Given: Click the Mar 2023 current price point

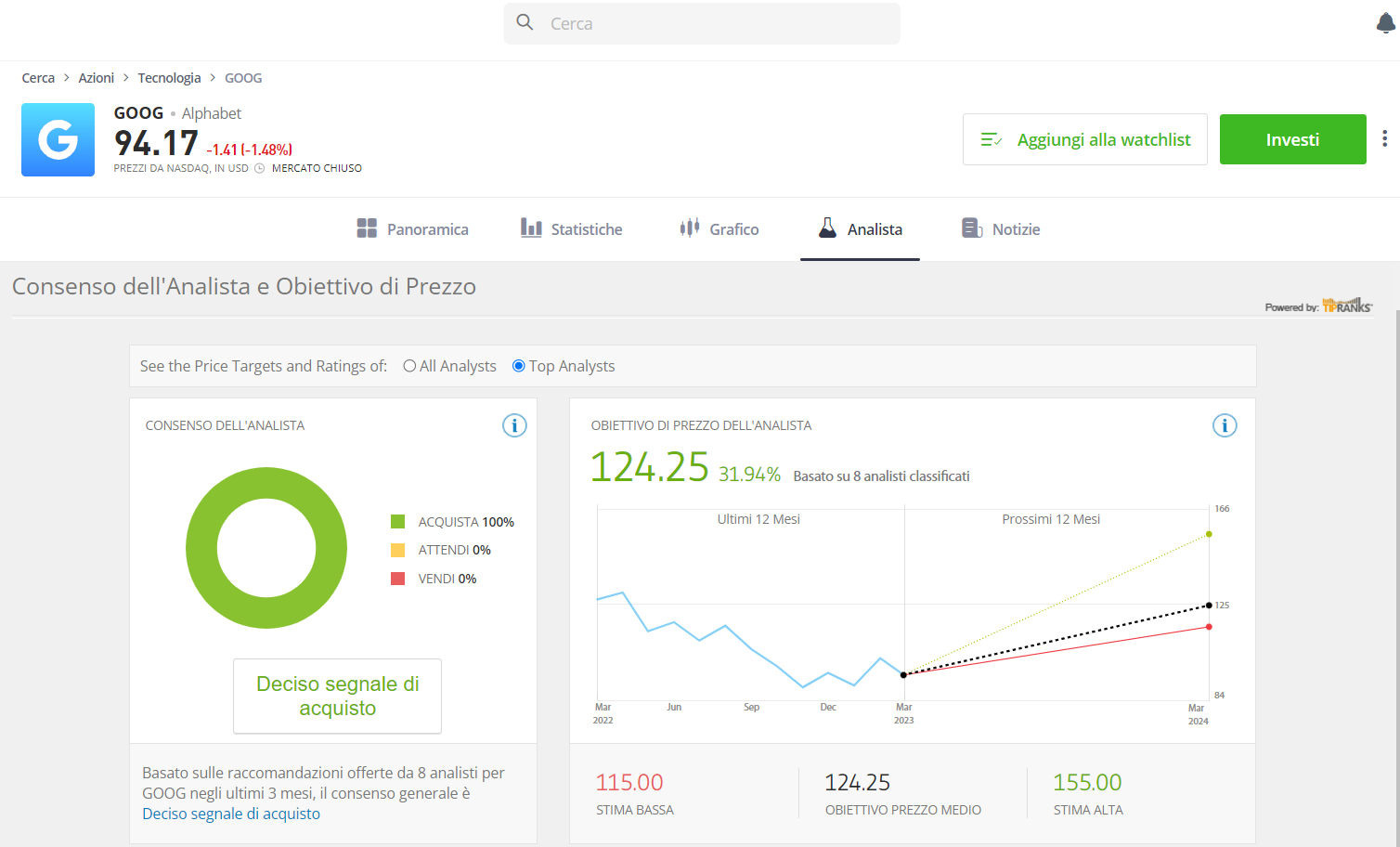Looking at the screenshot, I should pos(903,675).
